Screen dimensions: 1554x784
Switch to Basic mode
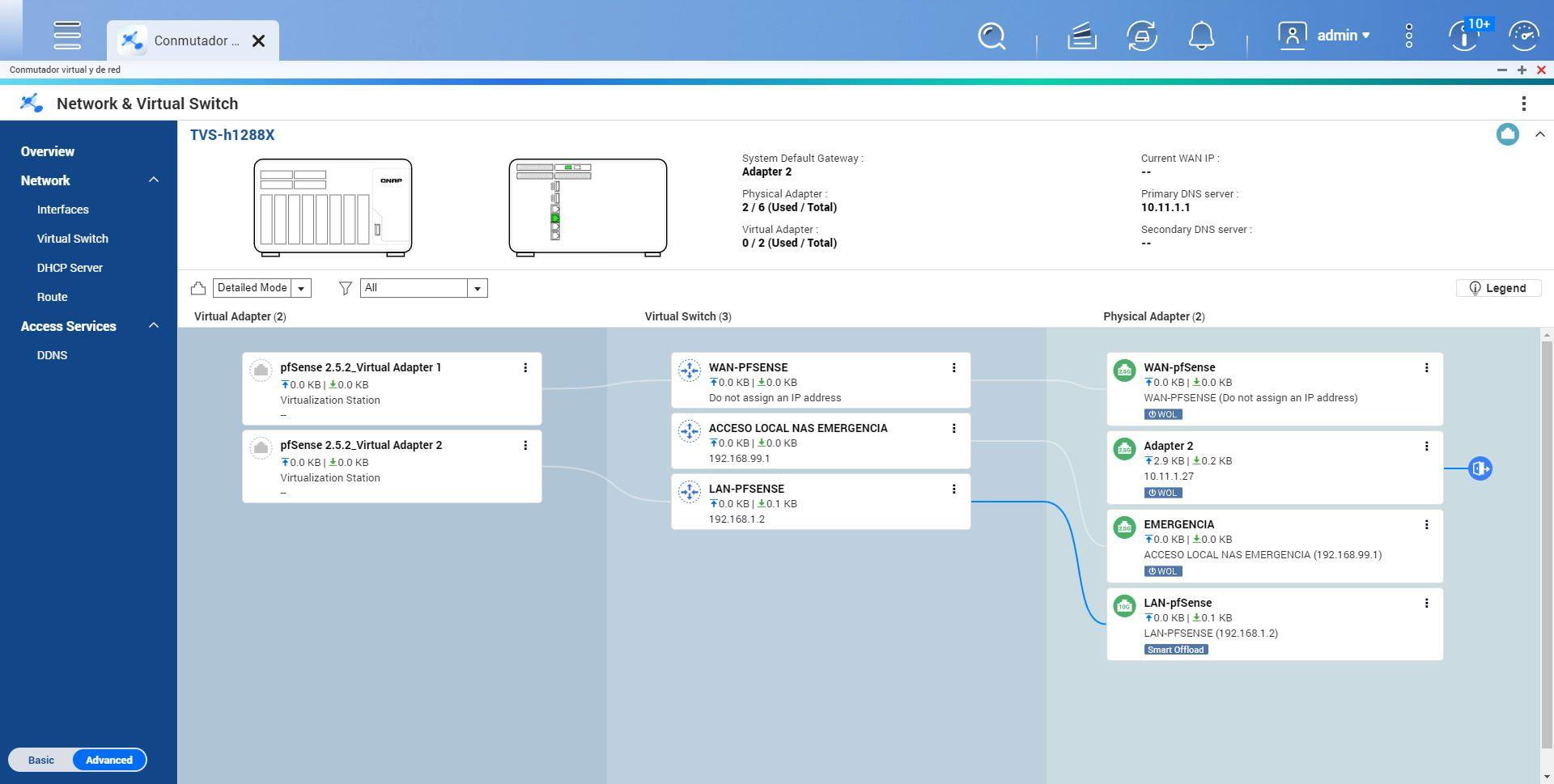(x=40, y=760)
